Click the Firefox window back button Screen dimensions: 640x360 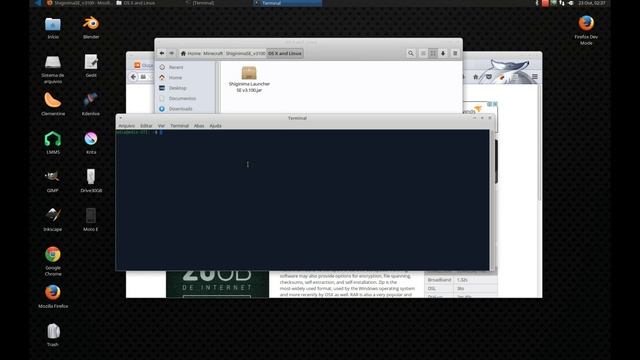coord(133,77)
